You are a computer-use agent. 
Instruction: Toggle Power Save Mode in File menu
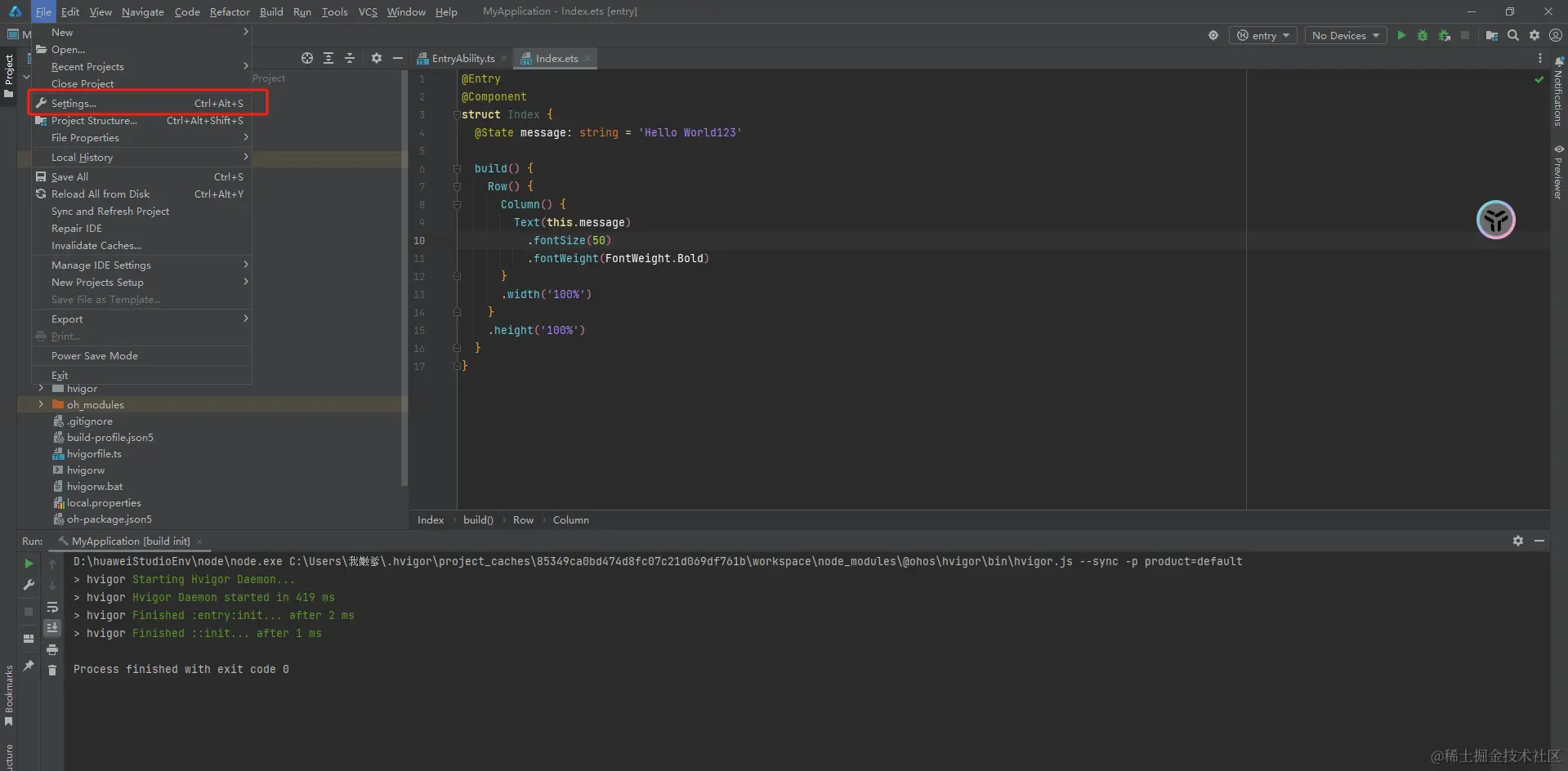coord(95,356)
